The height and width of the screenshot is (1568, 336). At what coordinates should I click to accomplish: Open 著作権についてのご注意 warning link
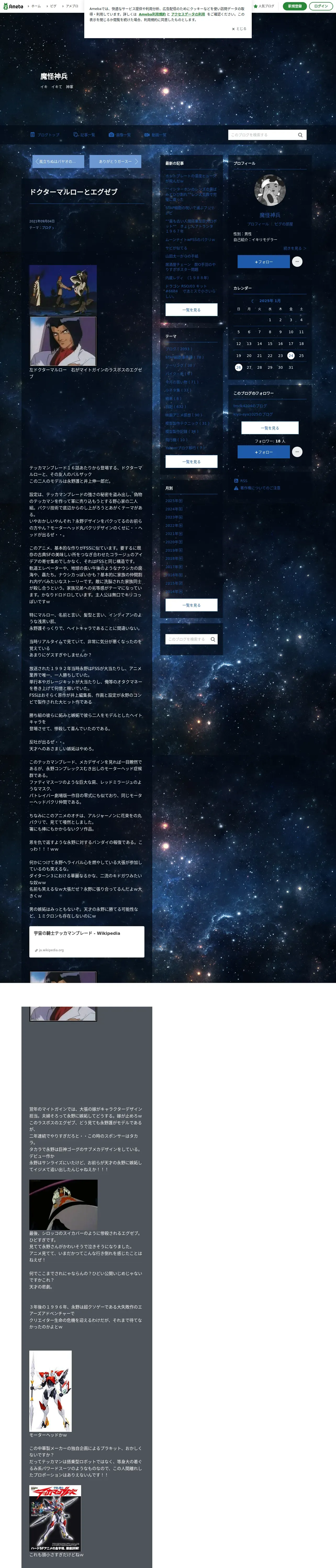(257, 488)
